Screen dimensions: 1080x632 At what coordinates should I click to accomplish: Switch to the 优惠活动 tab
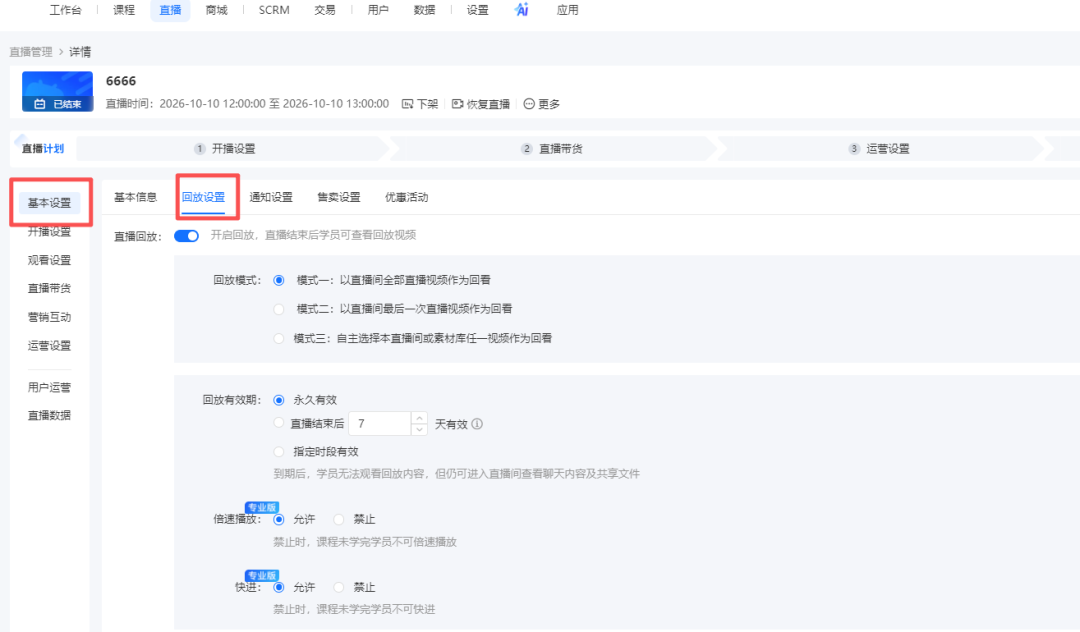click(x=406, y=198)
